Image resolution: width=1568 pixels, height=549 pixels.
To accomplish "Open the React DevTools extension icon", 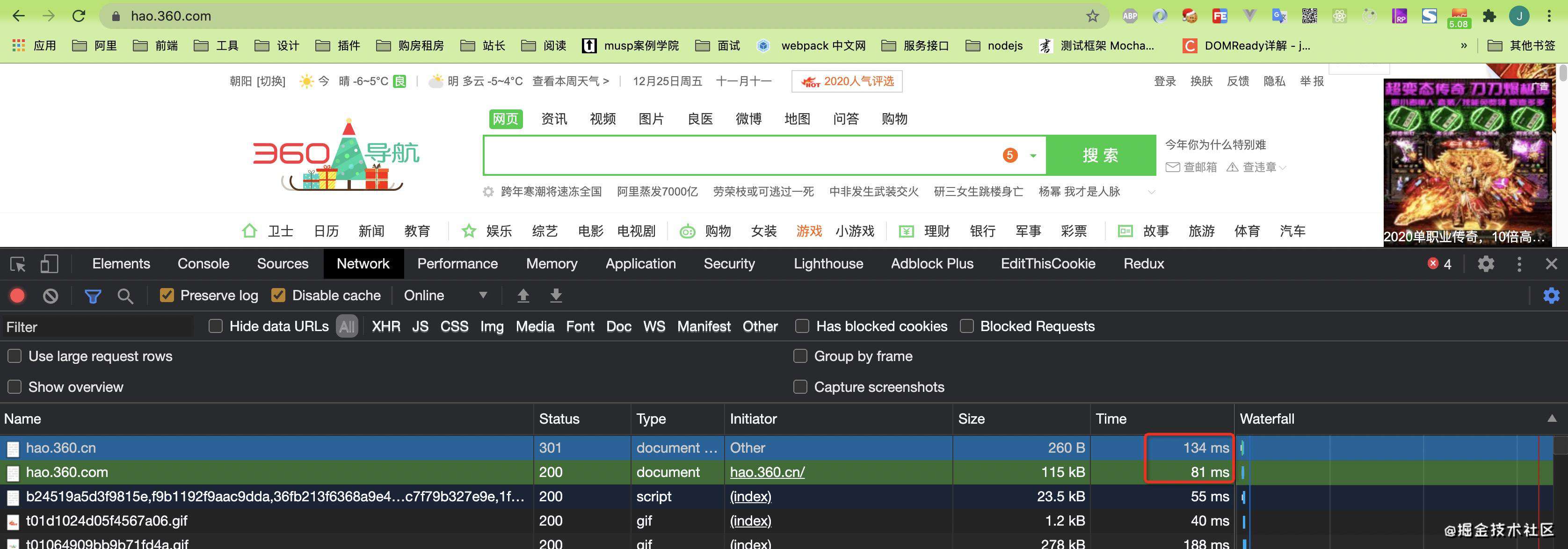I will pyautogui.click(x=1340, y=16).
